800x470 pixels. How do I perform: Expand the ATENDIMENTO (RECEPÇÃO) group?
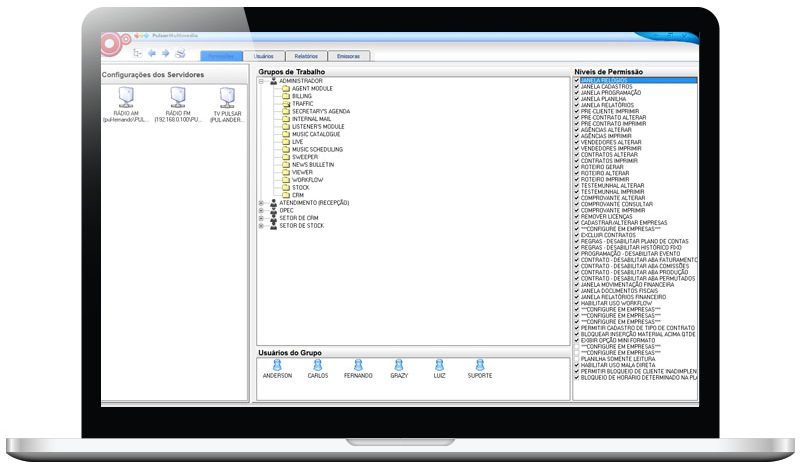click(261, 202)
